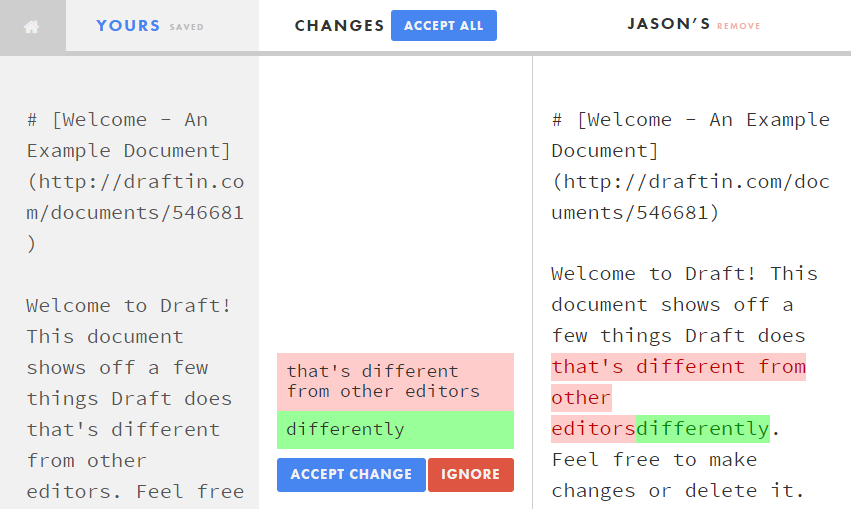Click 'editors. Feel free' in your document
The image size is (851, 509).
(135, 491)
